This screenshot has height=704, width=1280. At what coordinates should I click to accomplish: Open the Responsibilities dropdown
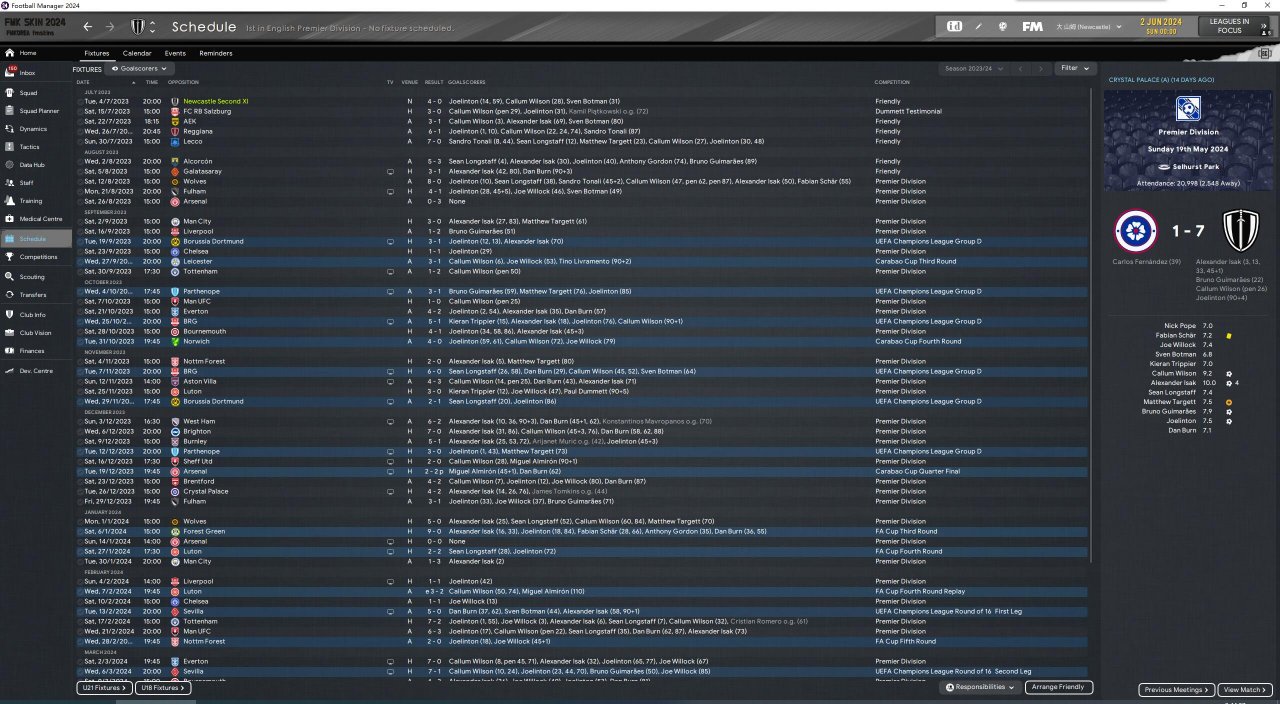point(982,688)
